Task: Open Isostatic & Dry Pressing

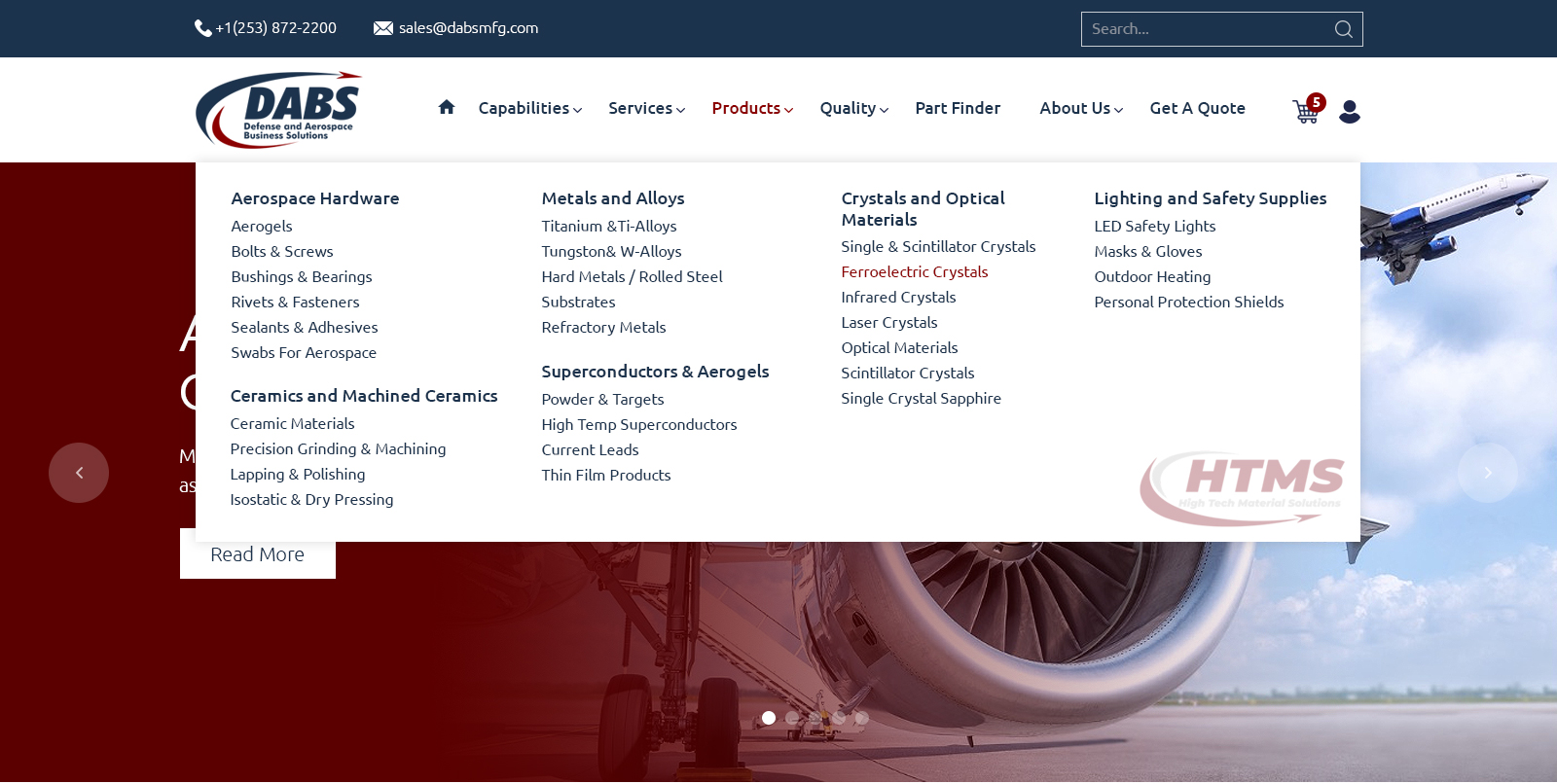Action: click(311, 499)
